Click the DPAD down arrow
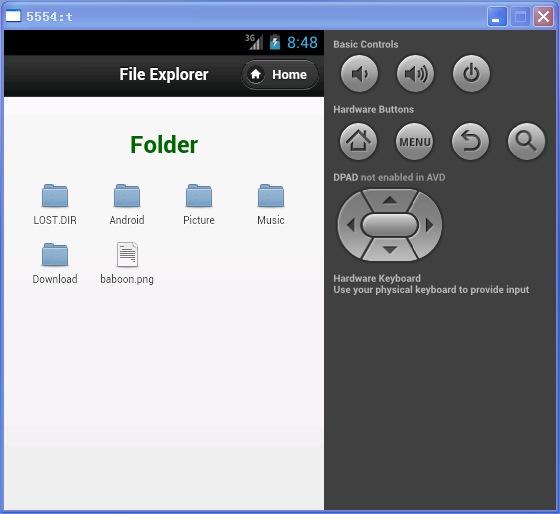This screenshot has width=560, height=514. [x=390, y=250]
